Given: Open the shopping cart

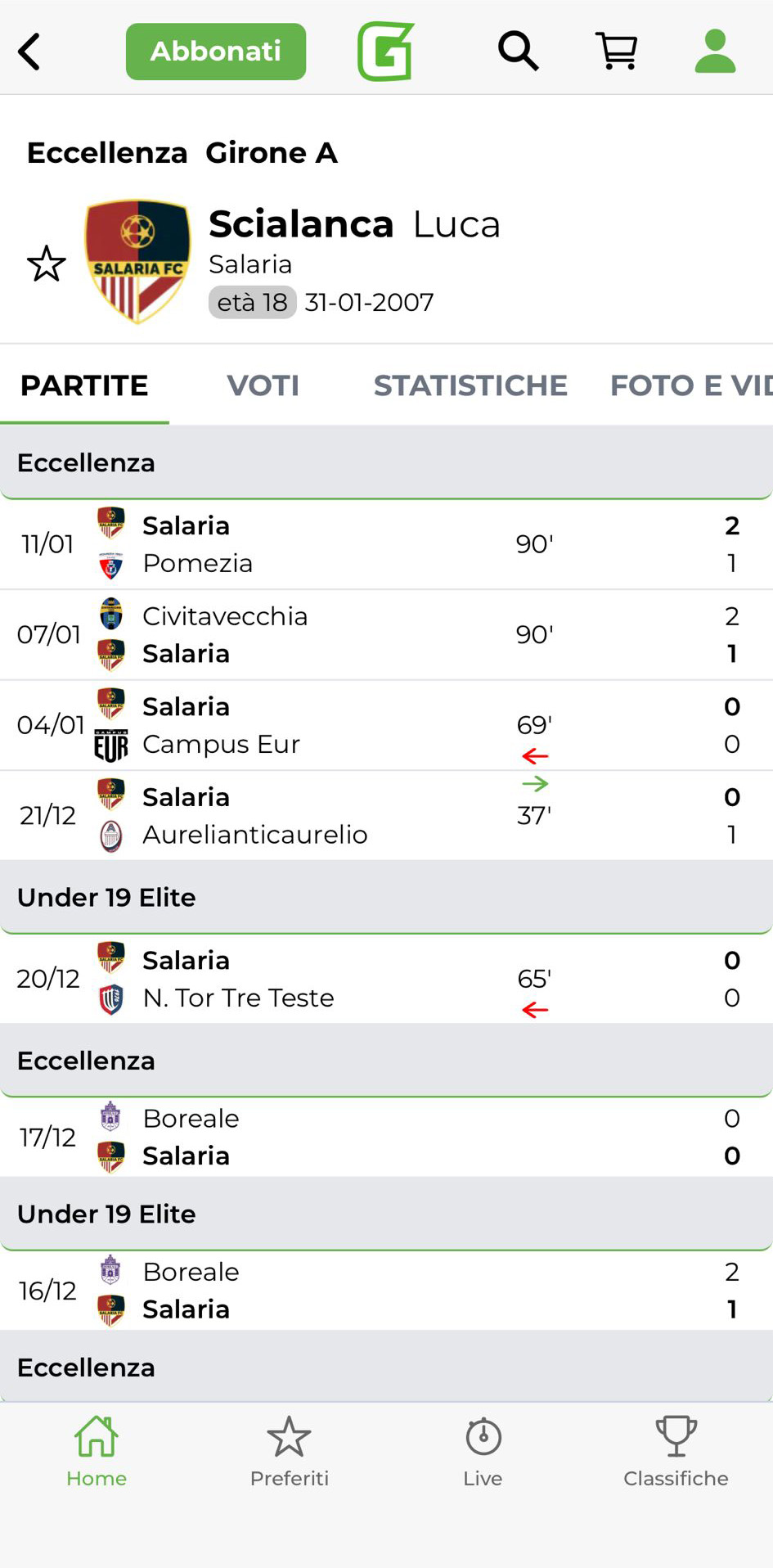Looking at the screenshot, I should [x=616, y=52].
